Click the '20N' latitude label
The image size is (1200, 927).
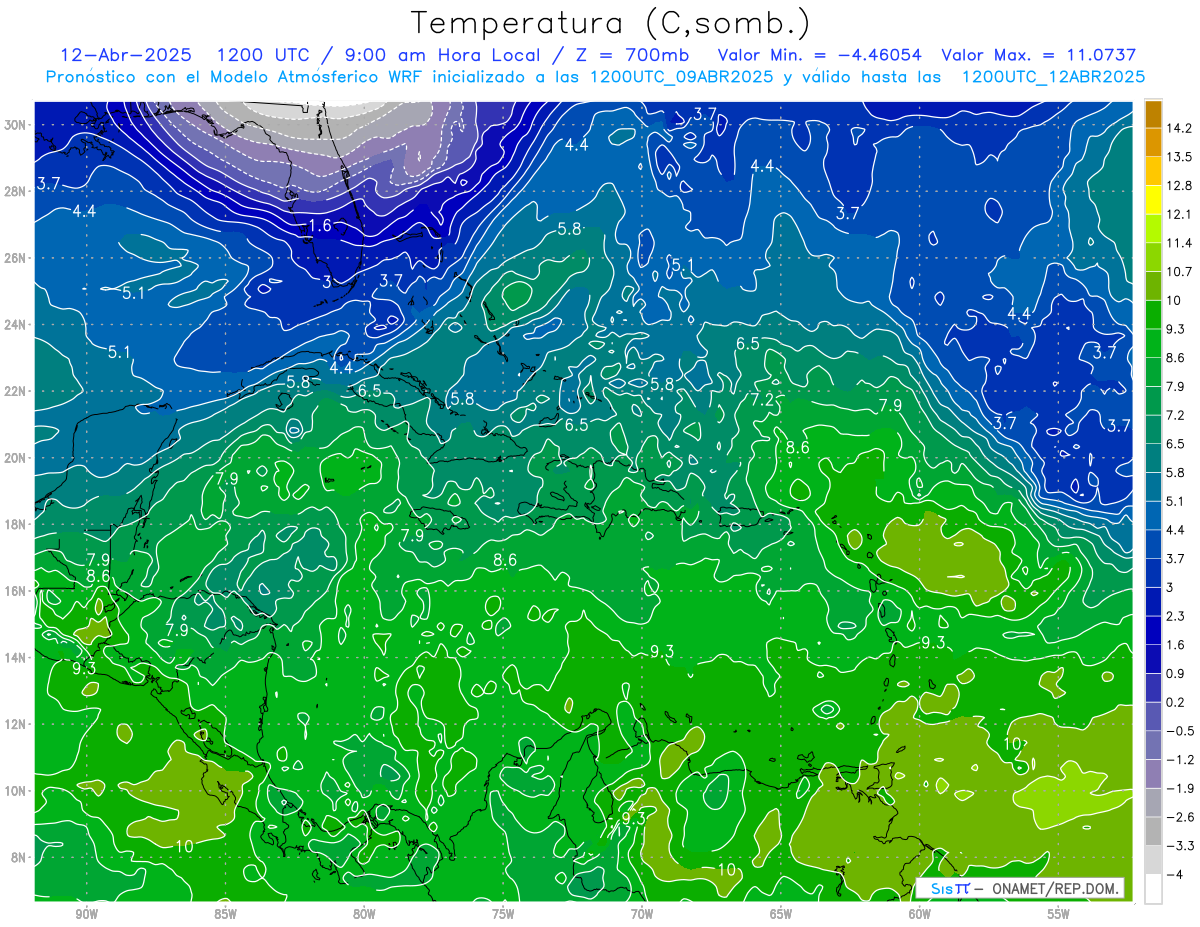(15, 457)
